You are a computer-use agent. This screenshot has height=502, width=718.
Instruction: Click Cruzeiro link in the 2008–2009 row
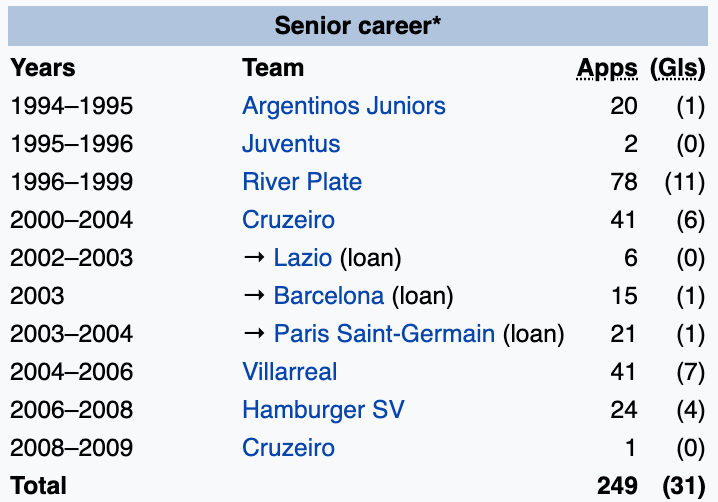[x=288, y=448]
